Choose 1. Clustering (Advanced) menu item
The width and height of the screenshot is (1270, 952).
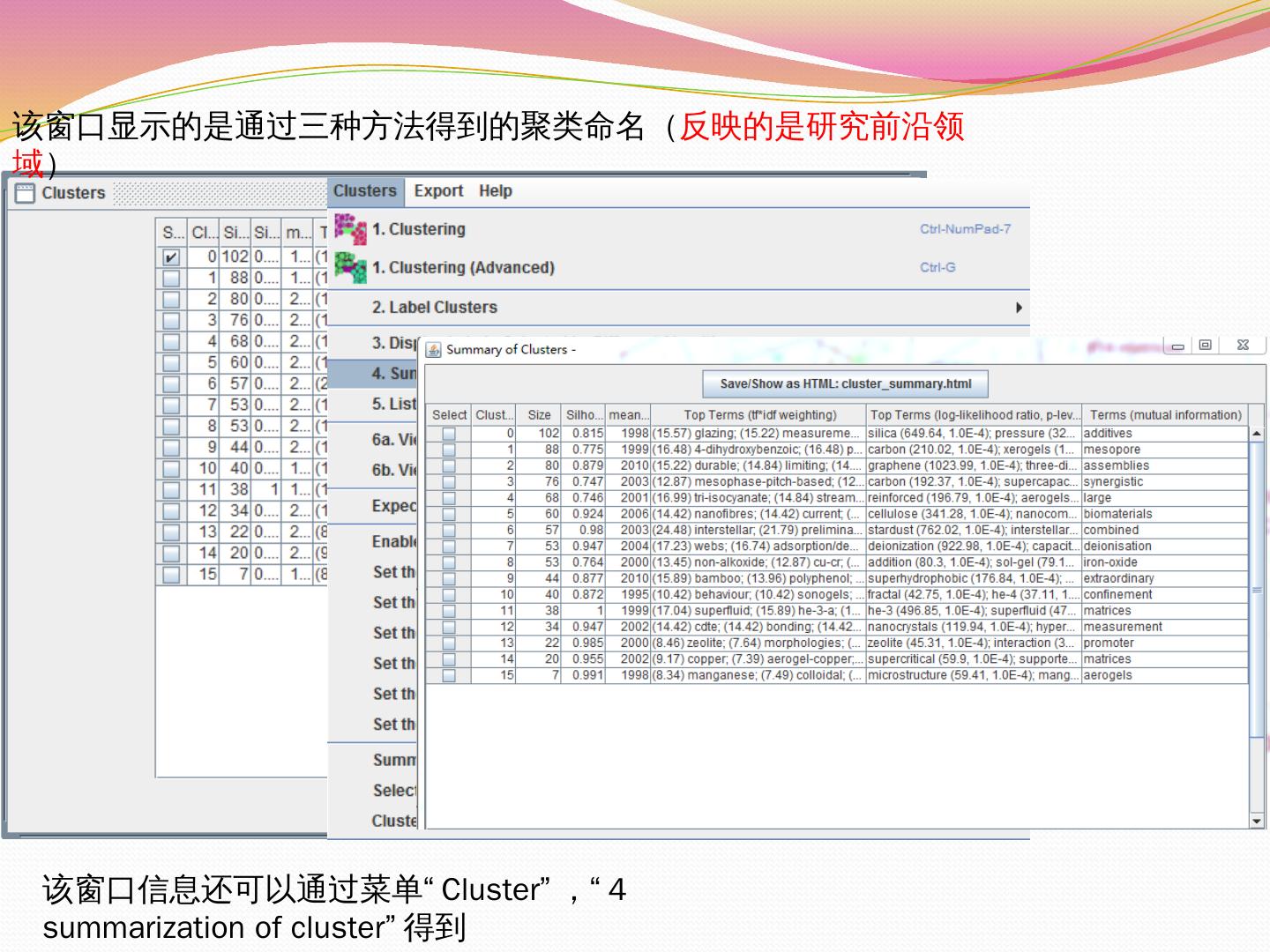679,268
